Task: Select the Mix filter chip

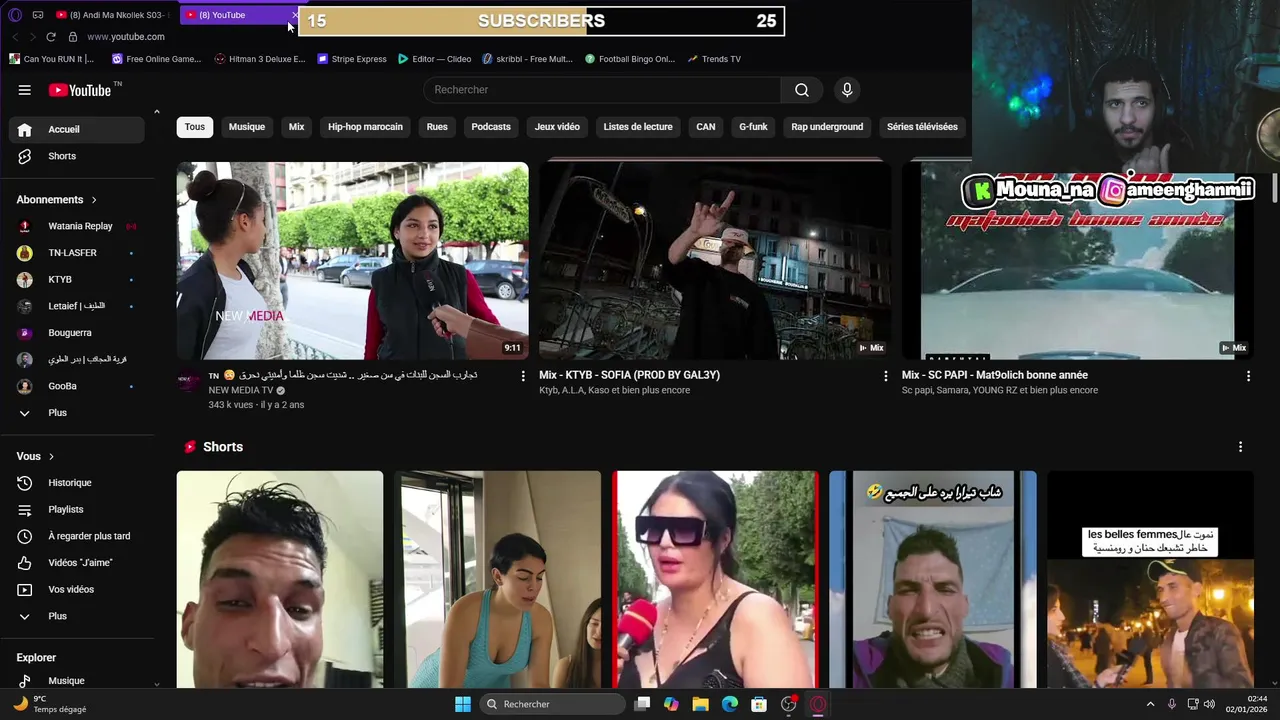Action: pyautogui.click(x=297, y=127)
